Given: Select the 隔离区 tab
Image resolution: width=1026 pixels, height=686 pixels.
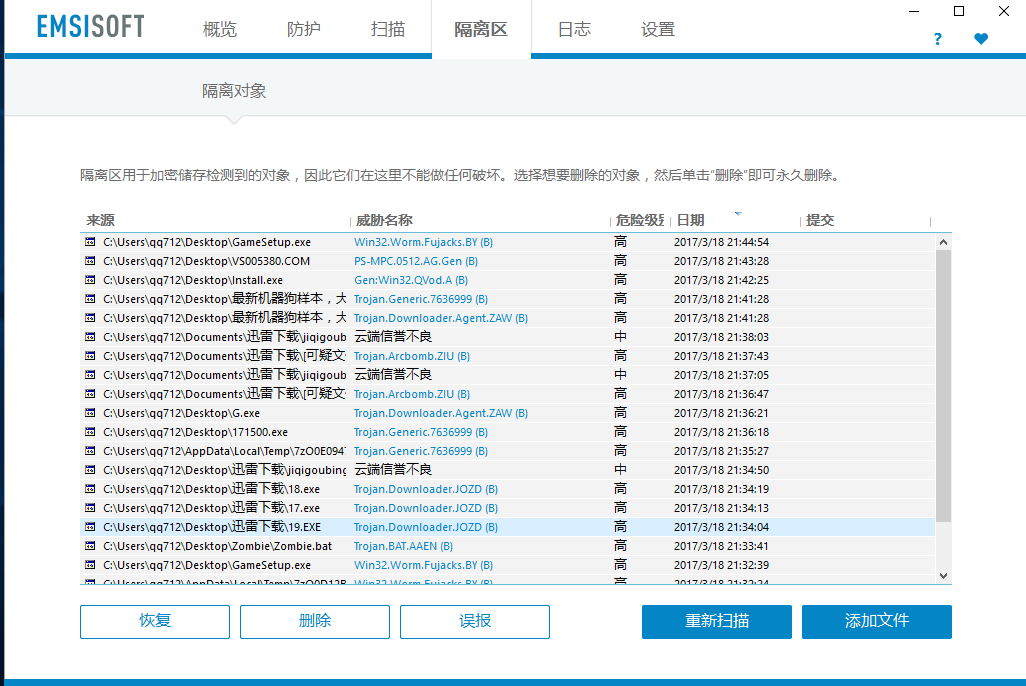Looking at the screenshot, I should 481,29.
